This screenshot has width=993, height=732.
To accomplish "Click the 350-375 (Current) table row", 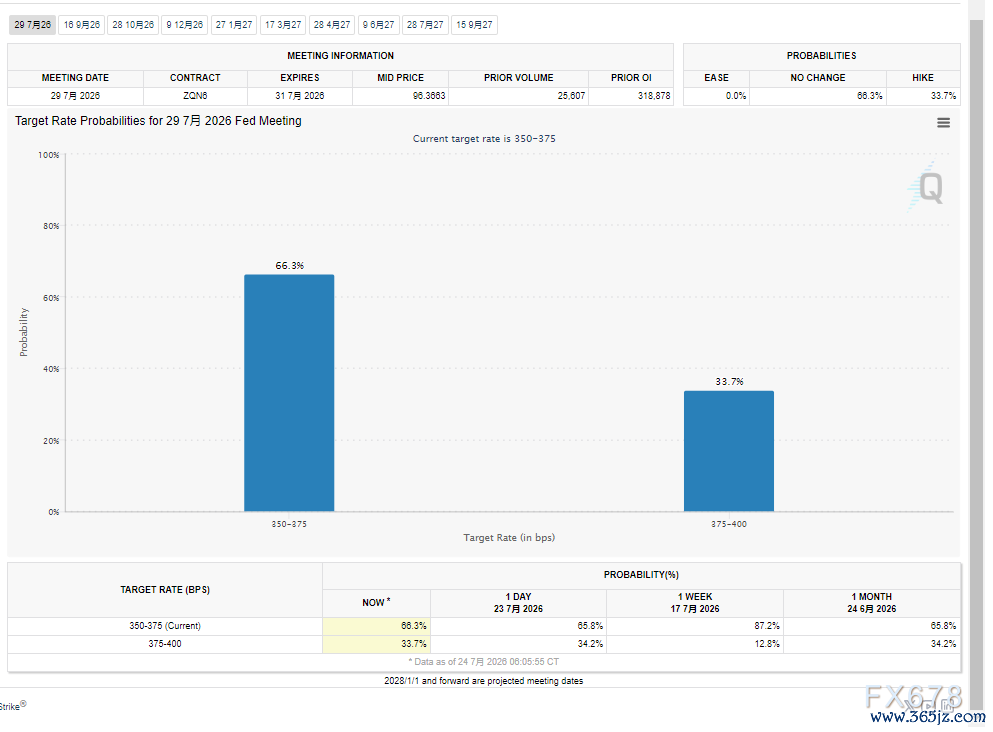I will tap(484, 626).
